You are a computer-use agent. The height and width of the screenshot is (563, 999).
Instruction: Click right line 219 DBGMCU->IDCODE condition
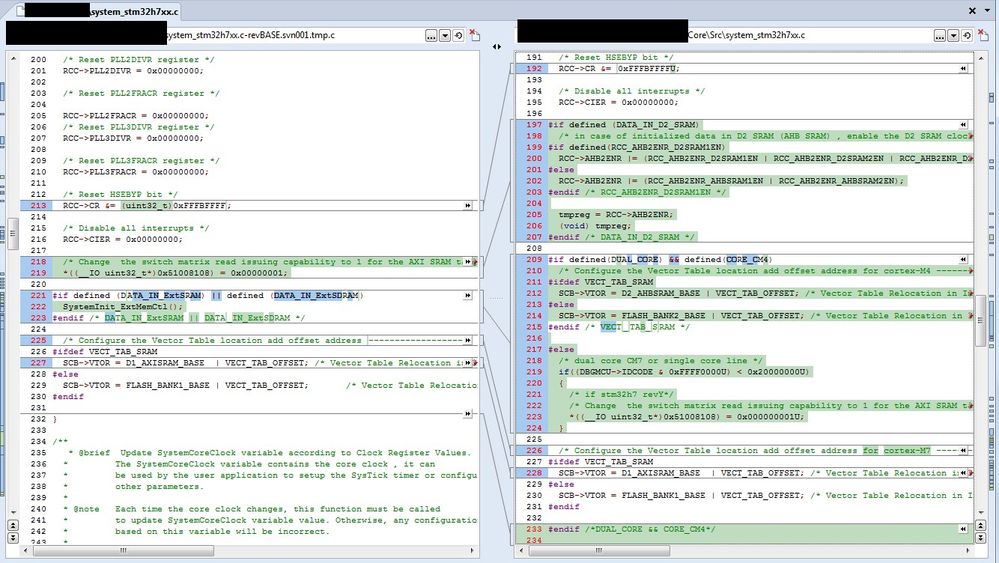(x=684, y=372)
